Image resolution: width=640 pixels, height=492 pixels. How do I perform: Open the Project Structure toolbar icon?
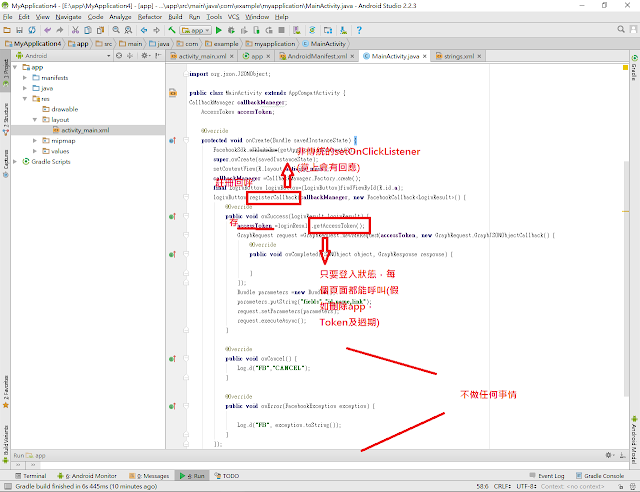(328, 30)
